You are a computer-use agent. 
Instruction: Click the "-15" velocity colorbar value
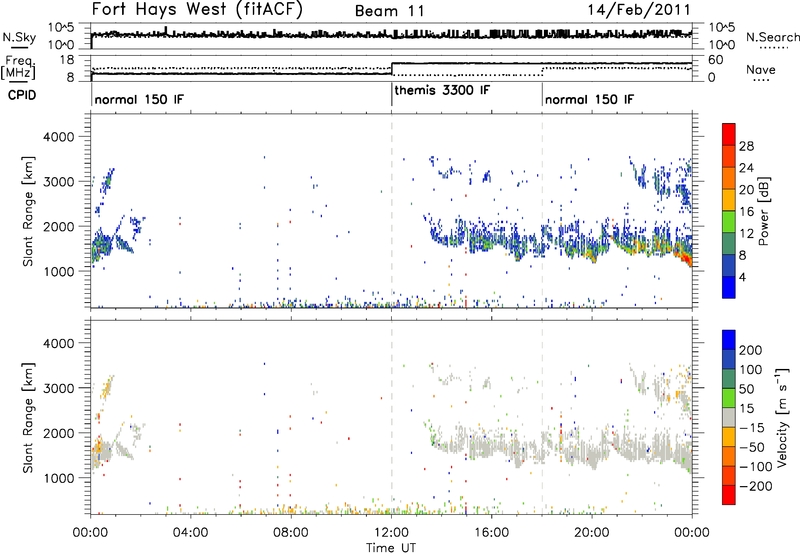click(752, 428)
